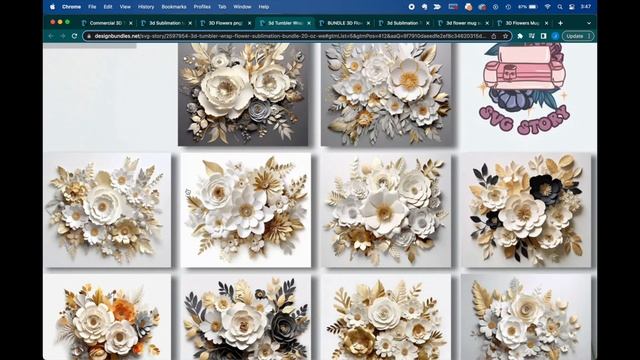Open the Edit menu
Screen dimensions: 640x360
(x=108, y=7)
